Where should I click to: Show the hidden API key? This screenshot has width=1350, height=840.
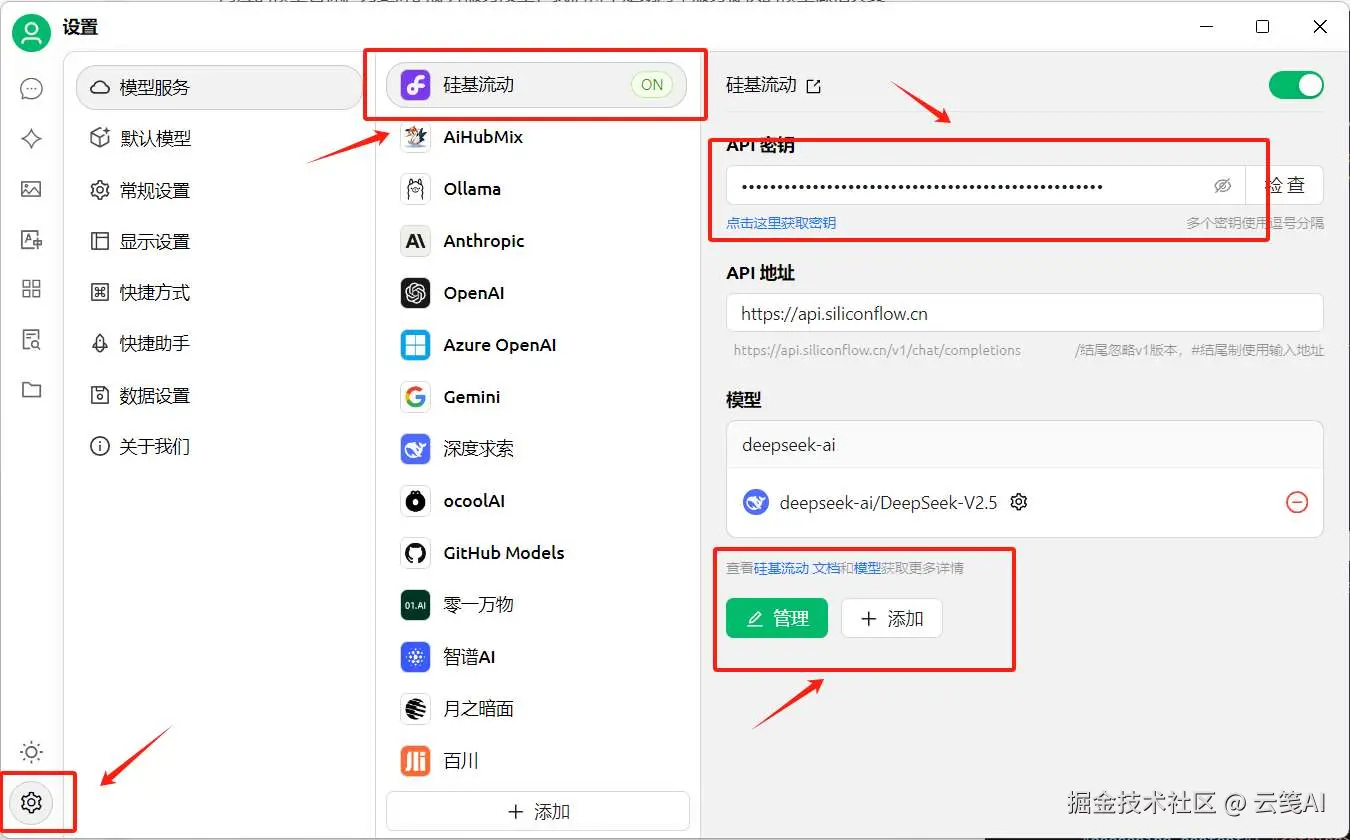coord(1222,186)
